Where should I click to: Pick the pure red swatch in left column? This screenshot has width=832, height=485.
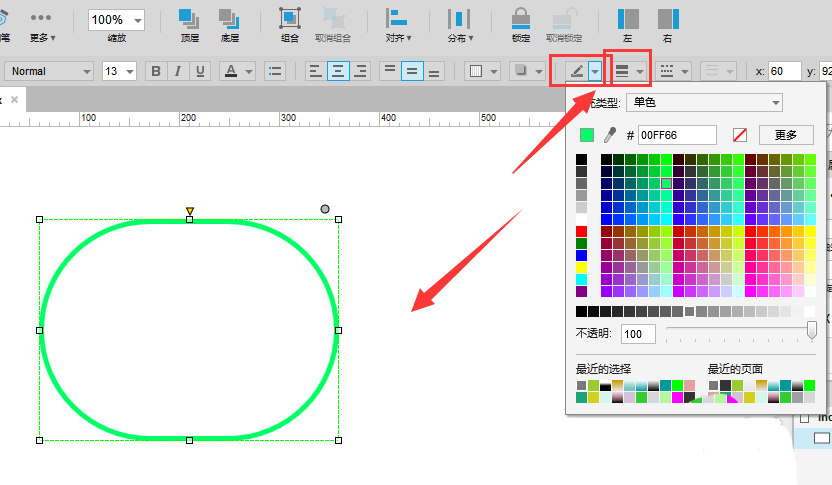[x=582, y=231]
